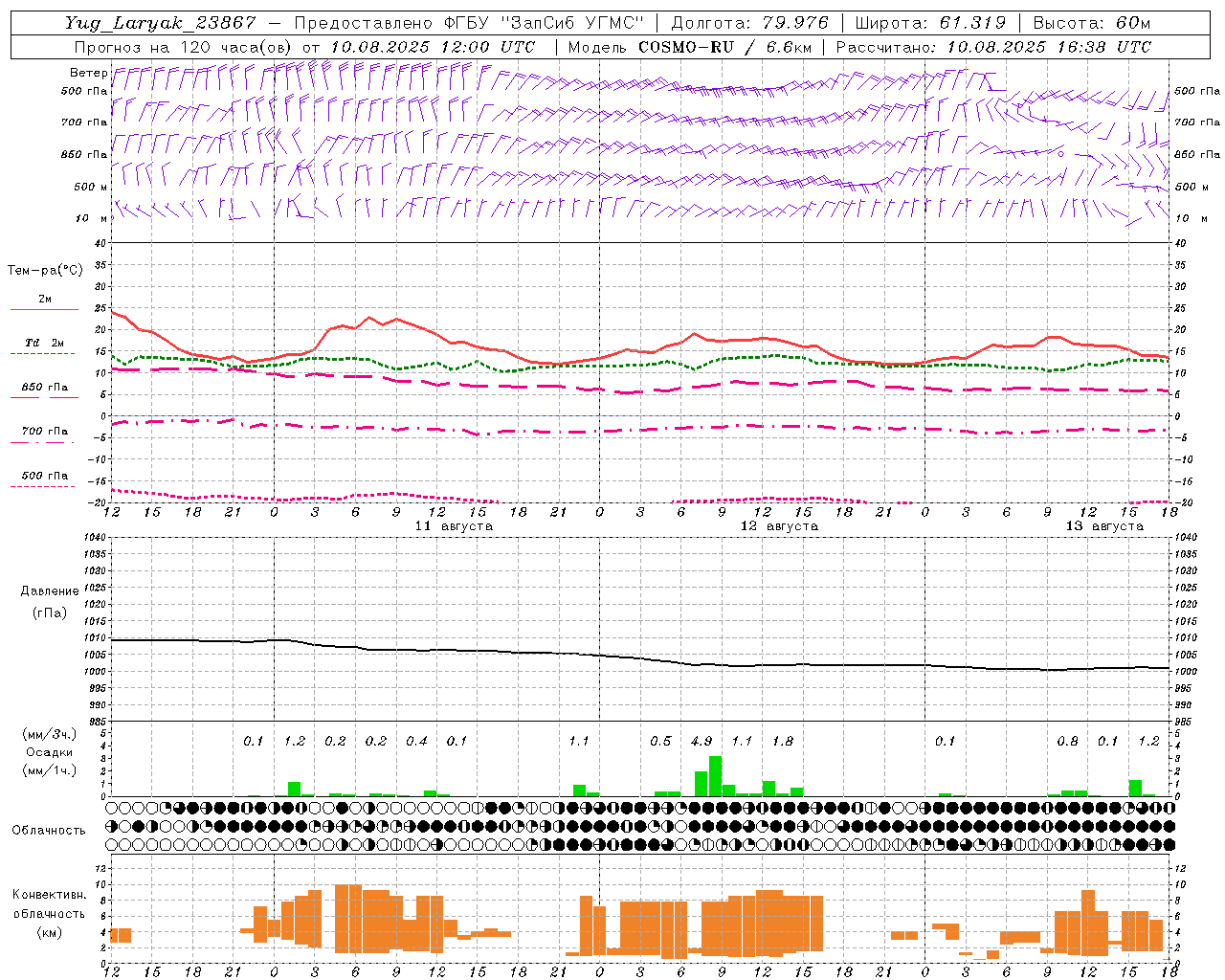Click the station title Yug_Laryak_23867
Viewport: 1225px width, 980px height.
(160, 23)
